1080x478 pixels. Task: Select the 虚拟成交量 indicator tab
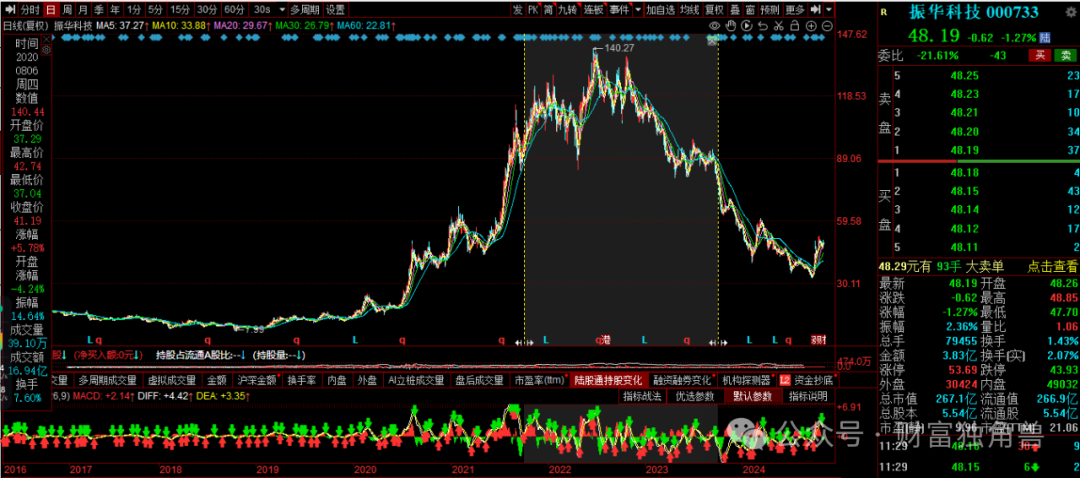[170, 380]
